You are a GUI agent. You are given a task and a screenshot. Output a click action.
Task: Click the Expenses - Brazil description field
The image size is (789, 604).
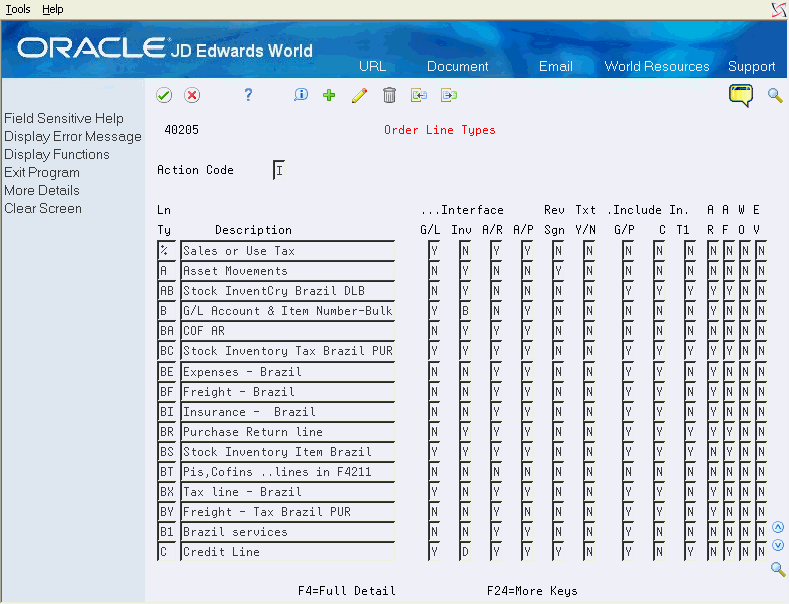pyautogui.click(x=288, y=371)
